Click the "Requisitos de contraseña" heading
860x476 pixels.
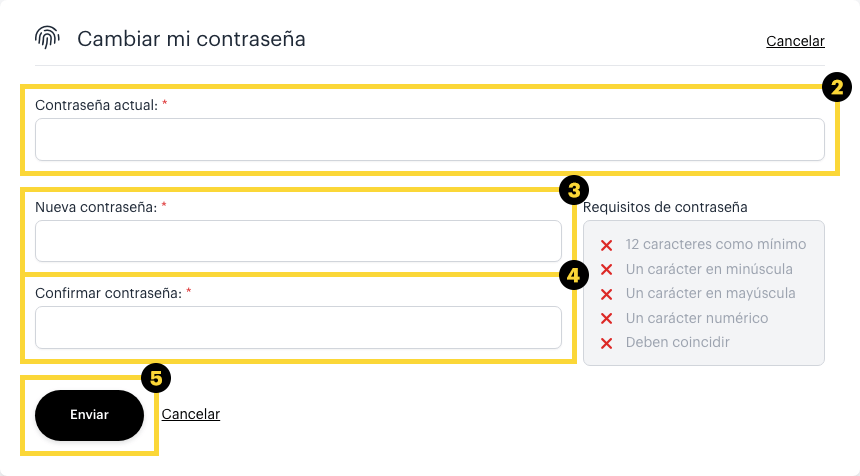[x=665, y=208]
